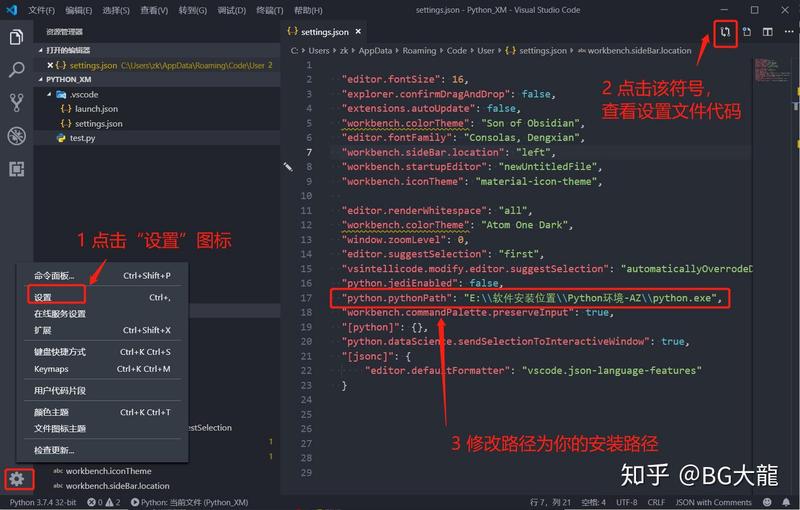Click the VS Code logo icon
Image resolution: width=800 pixels, height=510 pixels.
(12, 10)
